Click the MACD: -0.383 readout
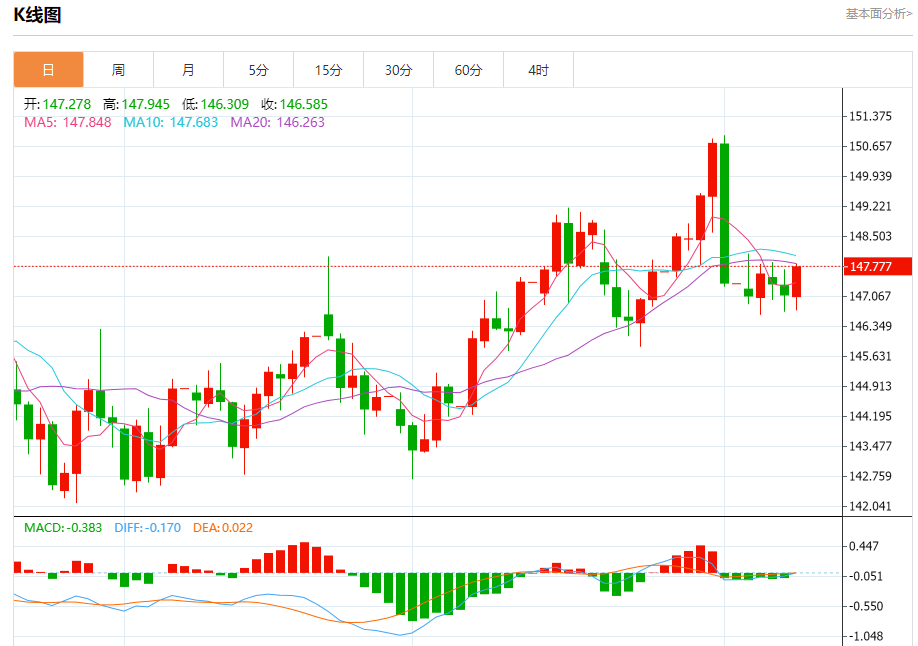This screenshot has width=918, height=646. click(63, 528)
